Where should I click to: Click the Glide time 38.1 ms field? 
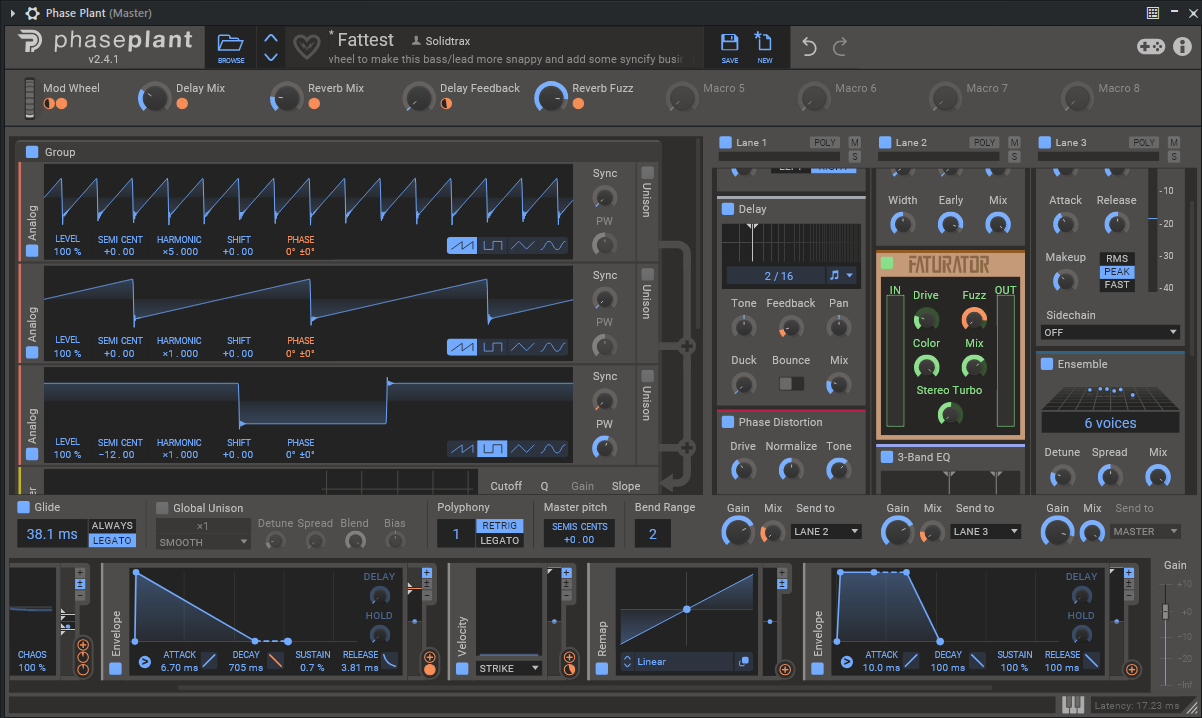[x=52, y=534]
